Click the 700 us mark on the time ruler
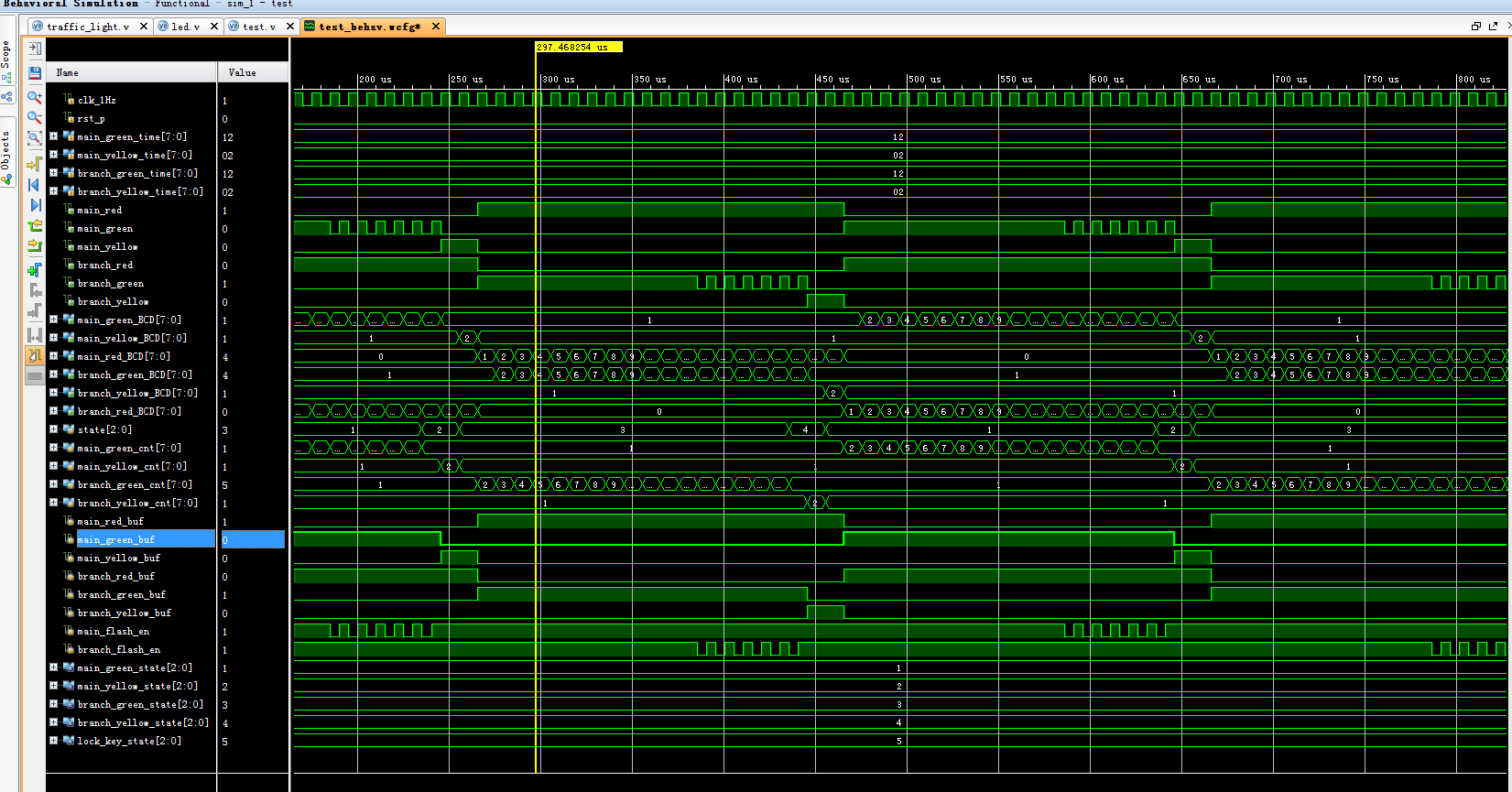Image resolution: width=1512 pixels, height=792 pixels. pyautogui.click(x=1291, y=80)
